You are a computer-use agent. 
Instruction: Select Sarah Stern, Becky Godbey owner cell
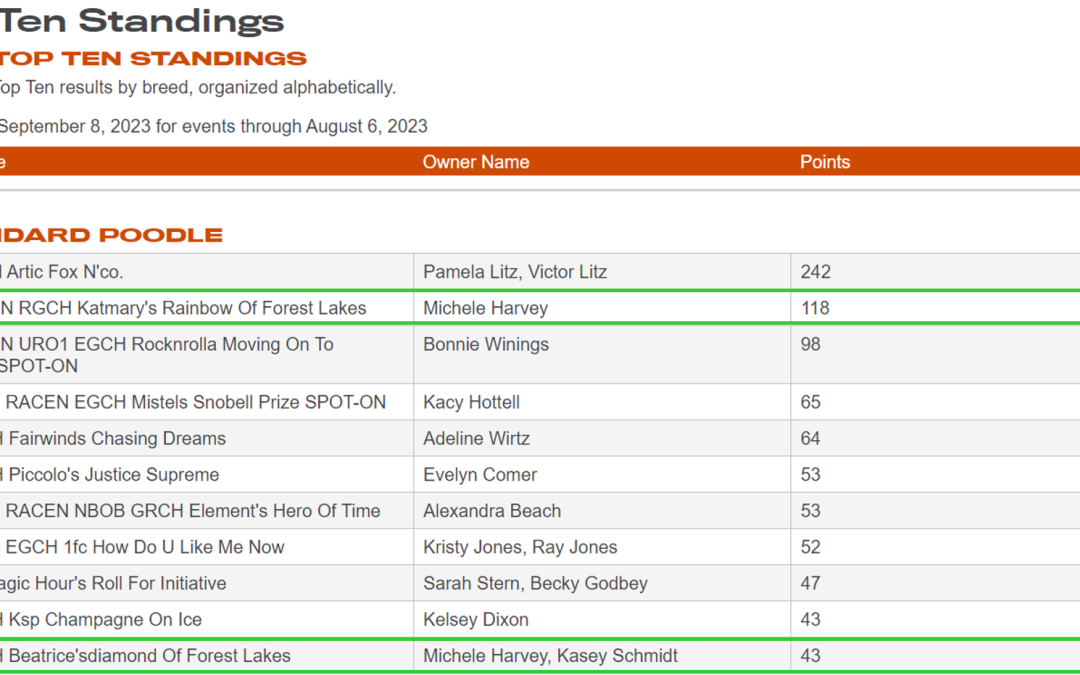click(535, 583)
